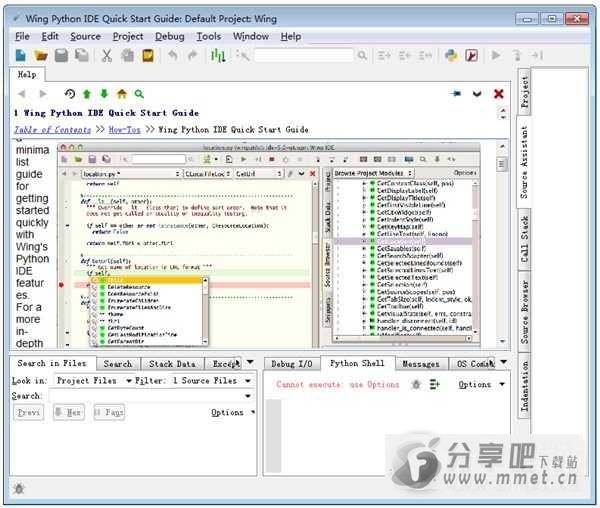600x508 pixels.
Task: Click the magnifier beside the toolbar search box
Action: click(362, 56)
